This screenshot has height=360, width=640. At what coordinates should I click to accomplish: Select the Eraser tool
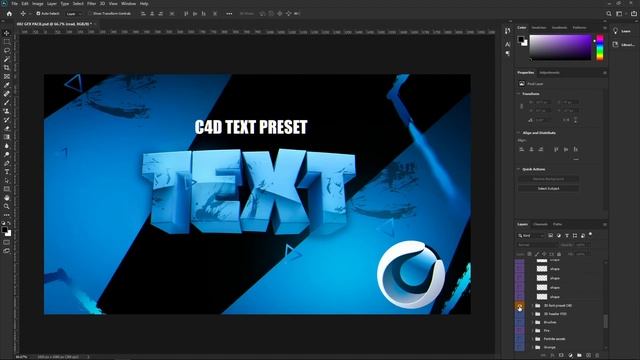tap(7, 129)
